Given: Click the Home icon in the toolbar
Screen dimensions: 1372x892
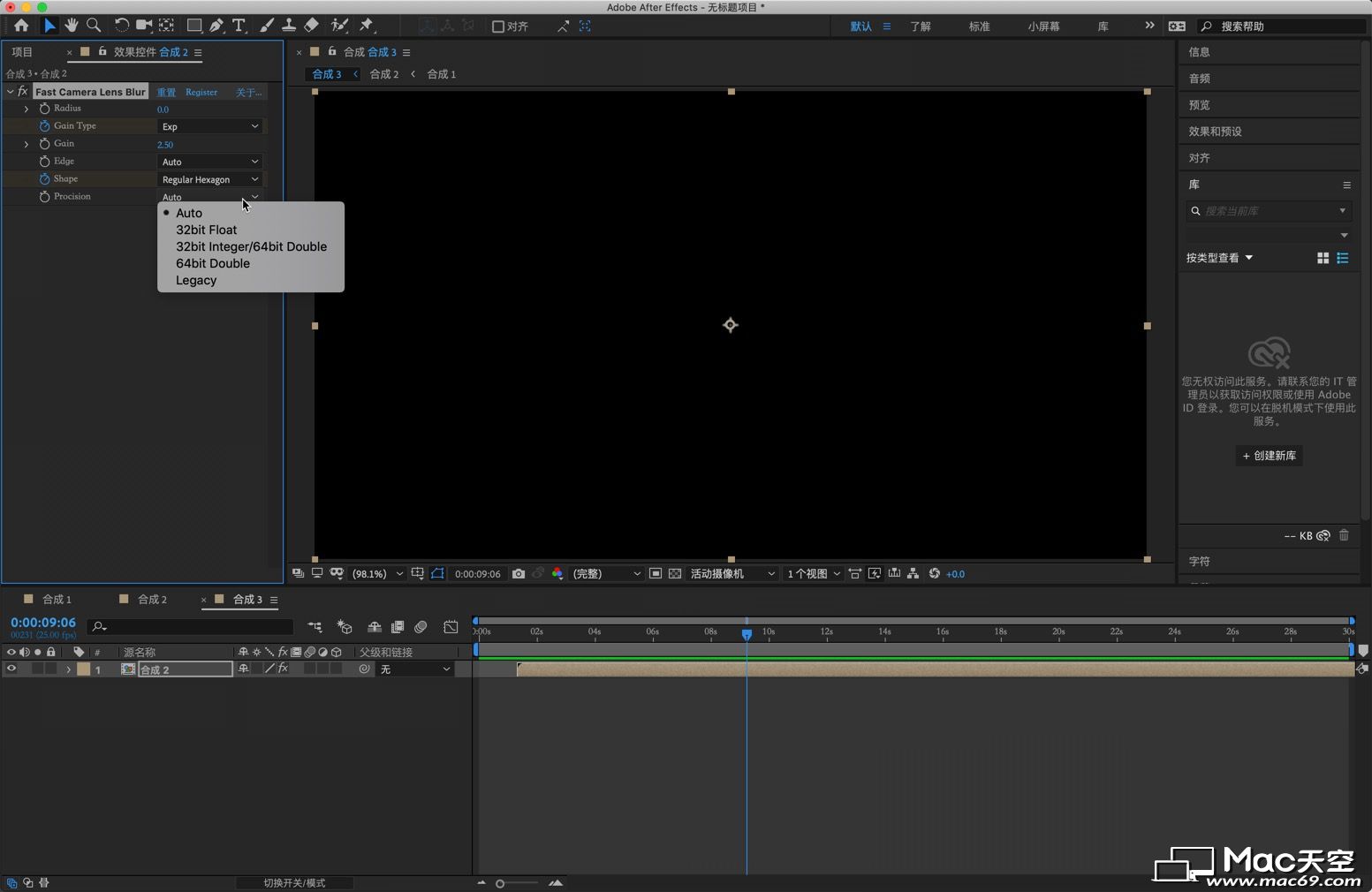Looking at the screenshot, I should [x=21, y=26].
